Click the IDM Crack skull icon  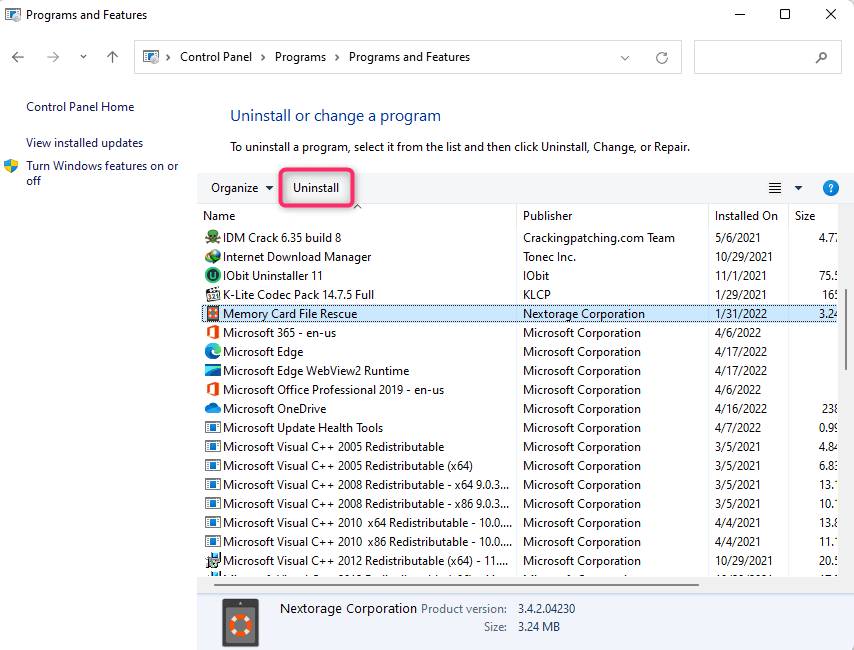212,238
